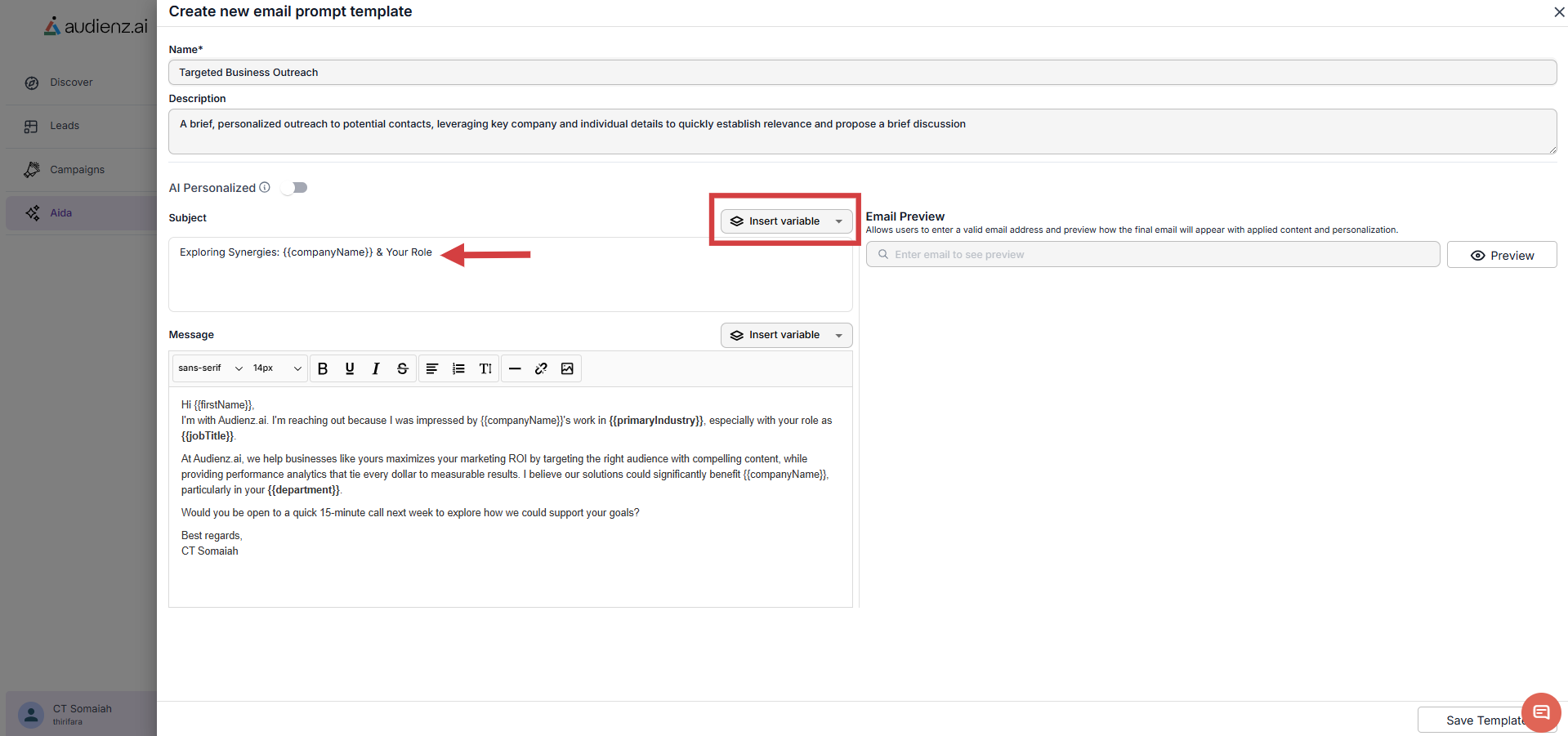This screenshot has width=1568, height=736.
Task: Close the create template dialog
Action: [x=1559, y=11]
